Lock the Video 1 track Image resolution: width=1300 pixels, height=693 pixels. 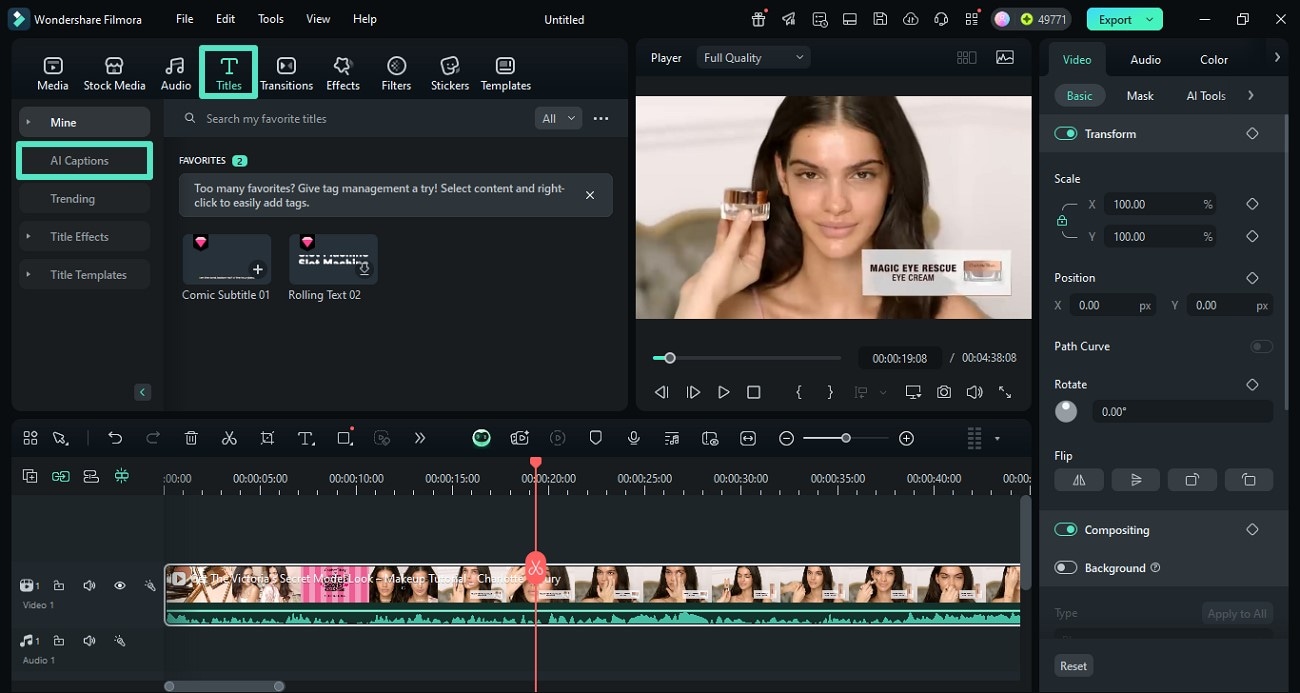[x=59, y=586]
